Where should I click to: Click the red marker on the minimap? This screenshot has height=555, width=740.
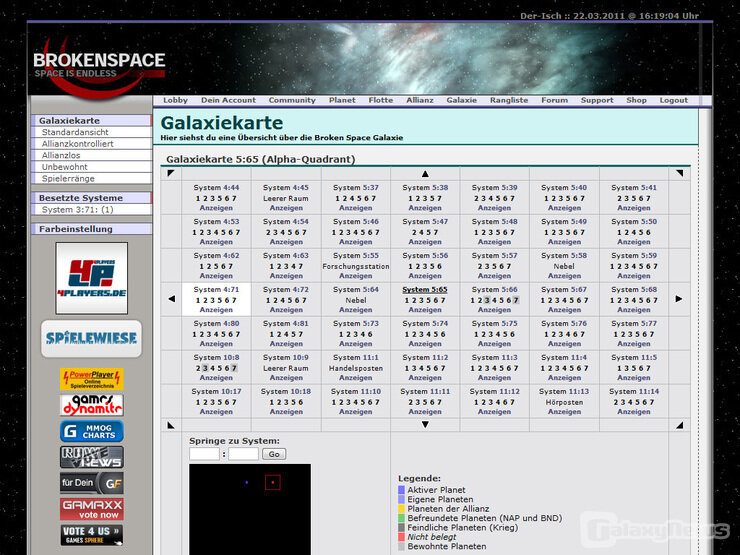click(x=272, y=482)
